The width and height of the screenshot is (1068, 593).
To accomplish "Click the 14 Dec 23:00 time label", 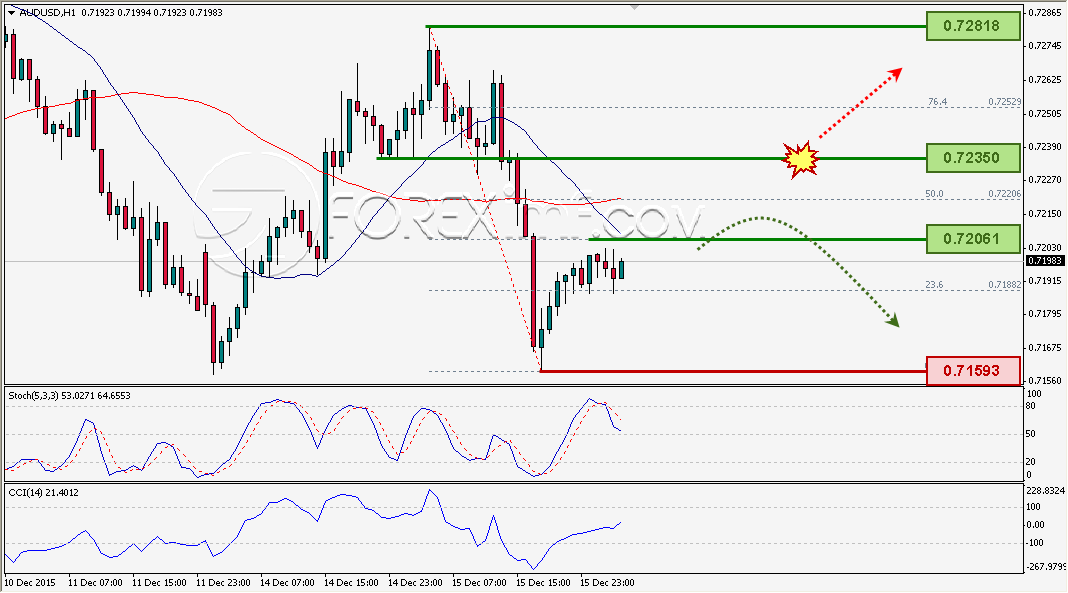I will pos(415,583).
